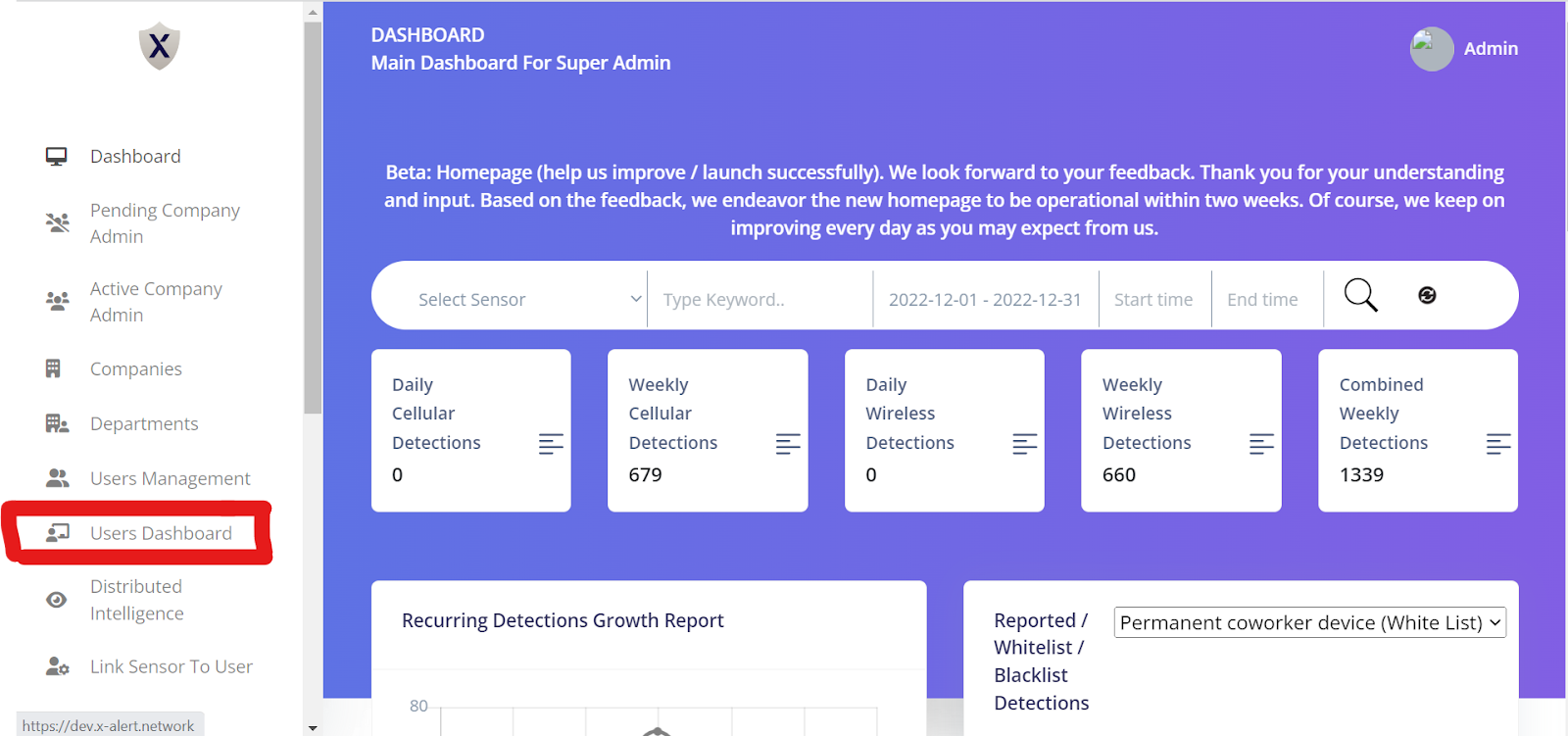Open Daily Cellular Detections list icon
The height and width of the screenshot is (736, 1568).
click(551, 444)
